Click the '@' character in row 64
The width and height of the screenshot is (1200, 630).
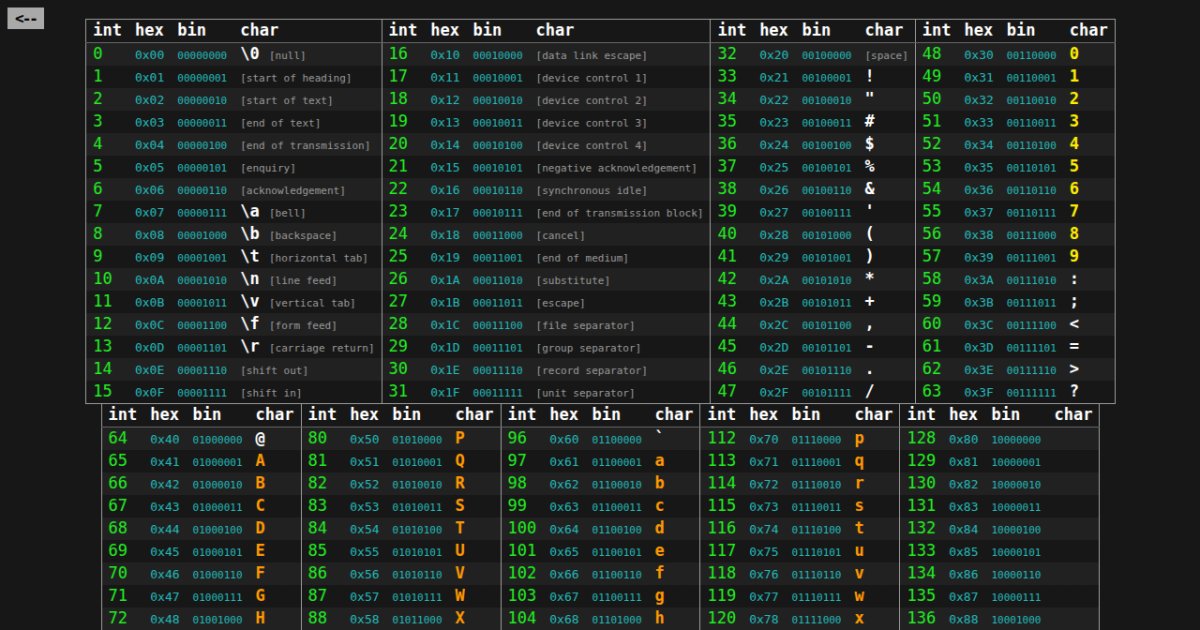(x=260, y=438)
